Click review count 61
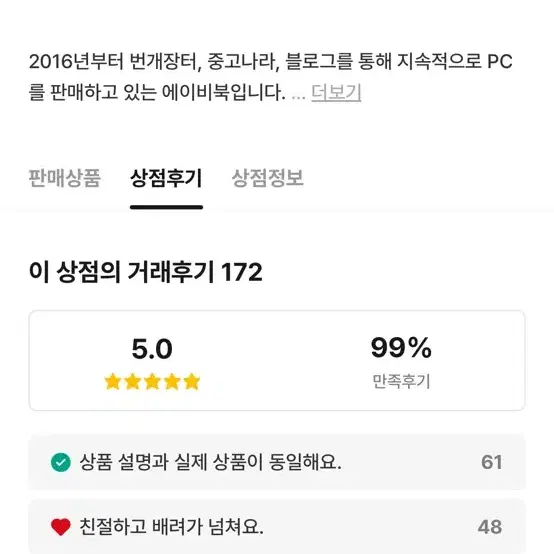 point(491,462)
